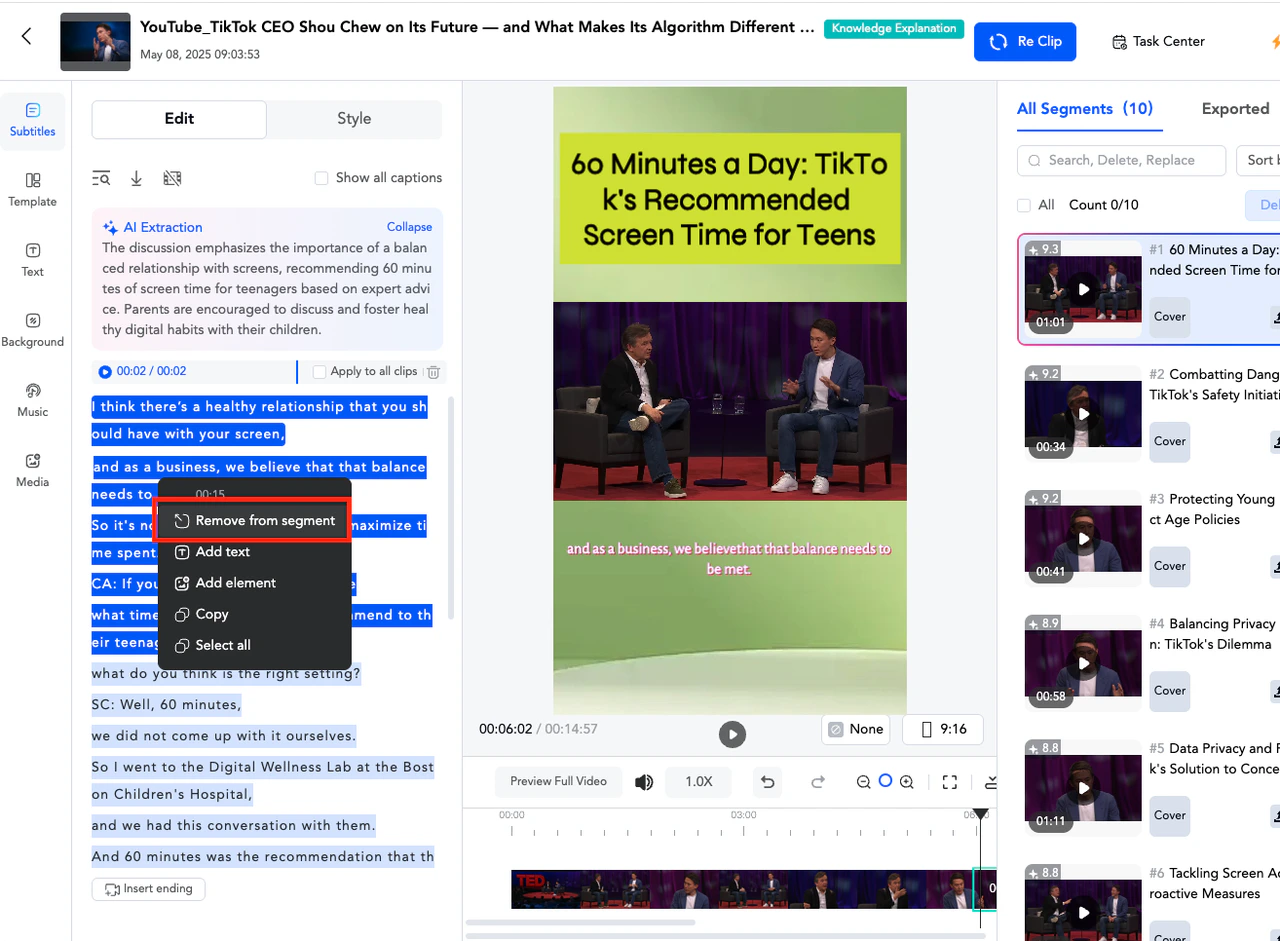Image resolution: width=1280 pixels, height=941 pixels.
Task: Open the Media sidebar panel
Action: click(x=33, y=470)
